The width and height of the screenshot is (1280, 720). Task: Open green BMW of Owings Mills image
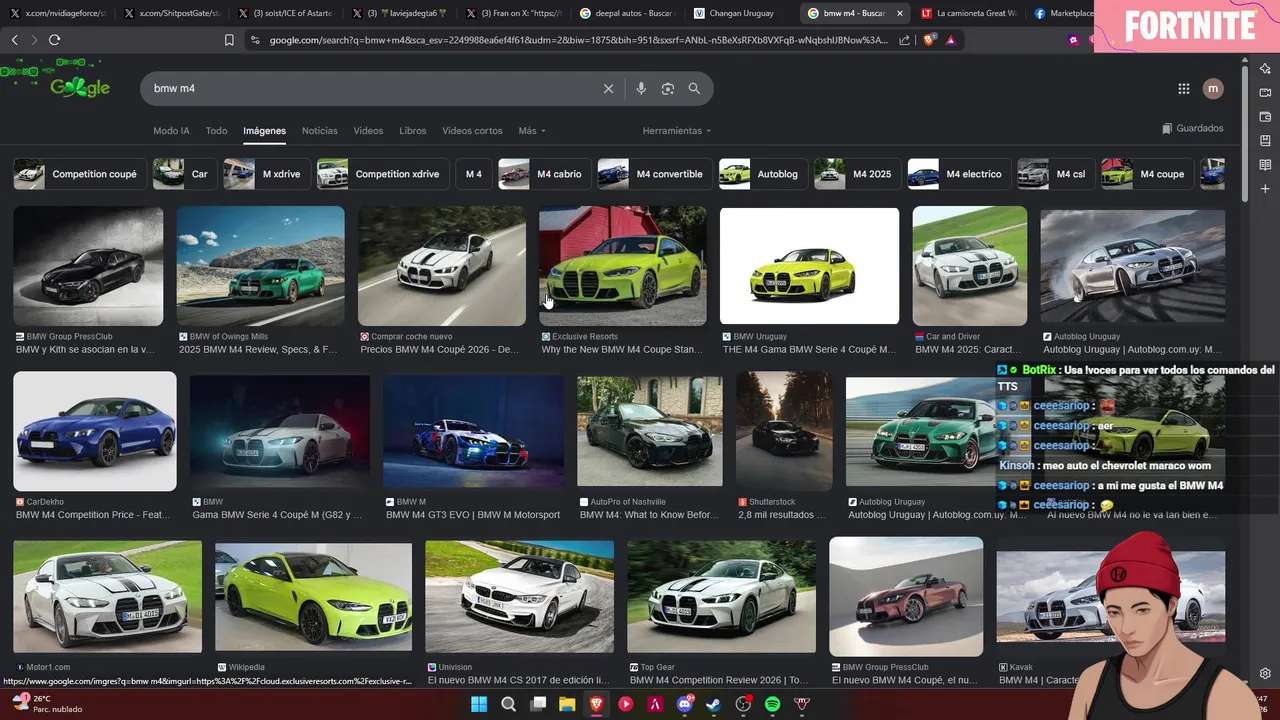[261, 266]
